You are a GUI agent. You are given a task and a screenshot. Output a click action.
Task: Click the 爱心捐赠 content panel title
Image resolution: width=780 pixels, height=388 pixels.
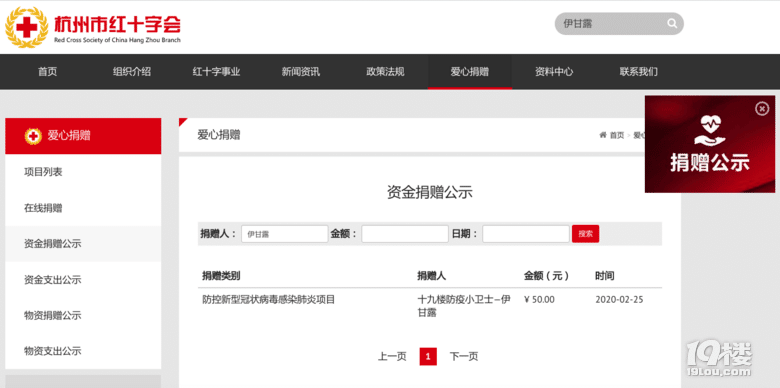tap(219, 135)
